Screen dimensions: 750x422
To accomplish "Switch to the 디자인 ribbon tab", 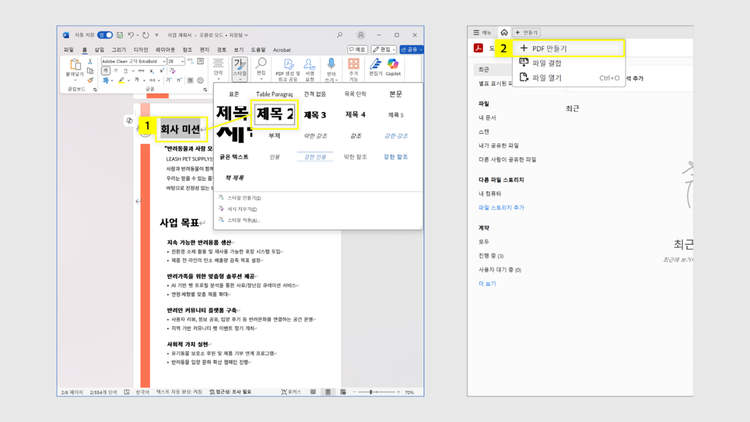I will [141, 50].
